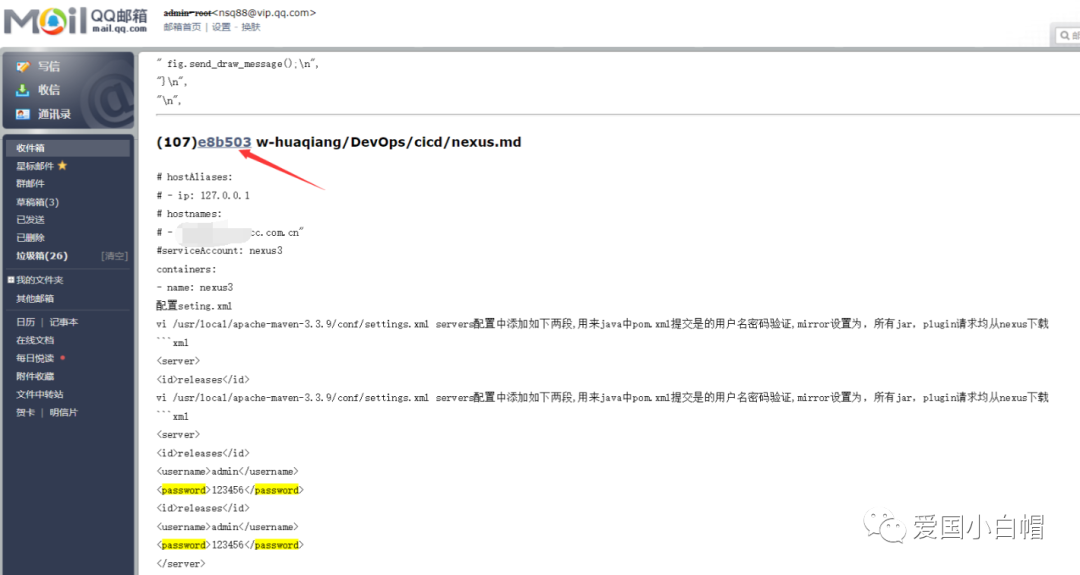
Task: Click the '# - ip: 127.0.0.1' line
Action: pyautogui.click(x=203, y=196)
